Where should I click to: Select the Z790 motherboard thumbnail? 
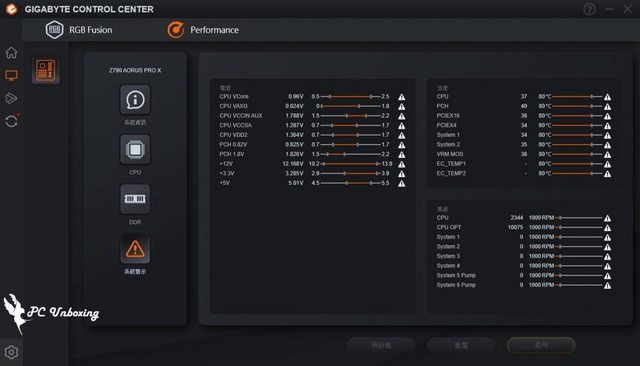(45, 70)
